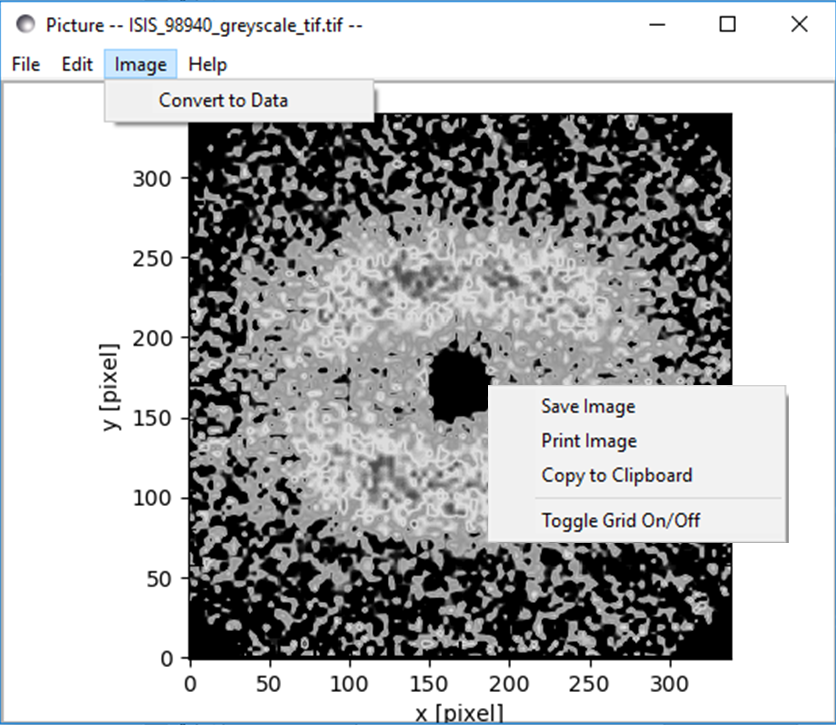Screen dimensions: 836x725
Task: Close the open Image menu
Action: (140, 64)
